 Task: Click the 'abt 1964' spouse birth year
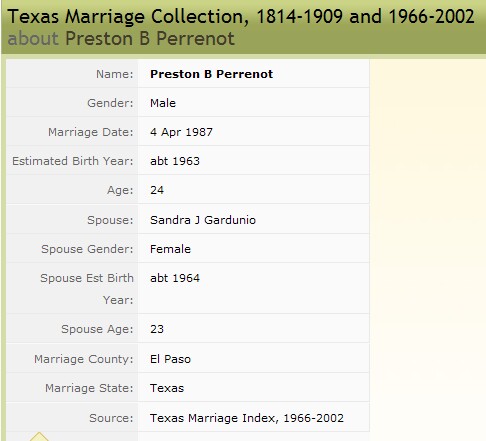pyautogui.click(x=175, y=278)
